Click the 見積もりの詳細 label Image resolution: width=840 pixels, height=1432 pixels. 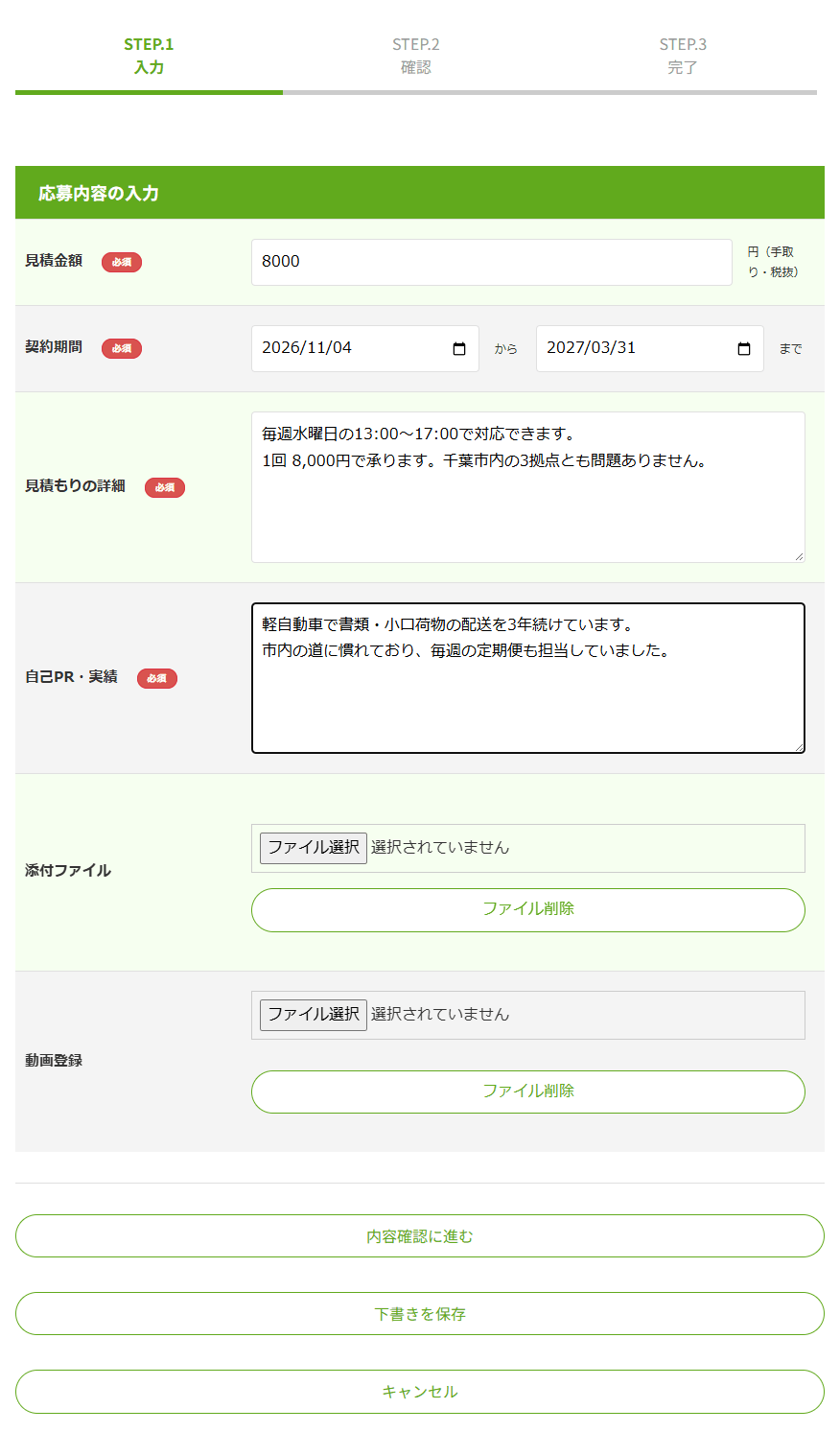coord(75,486)
